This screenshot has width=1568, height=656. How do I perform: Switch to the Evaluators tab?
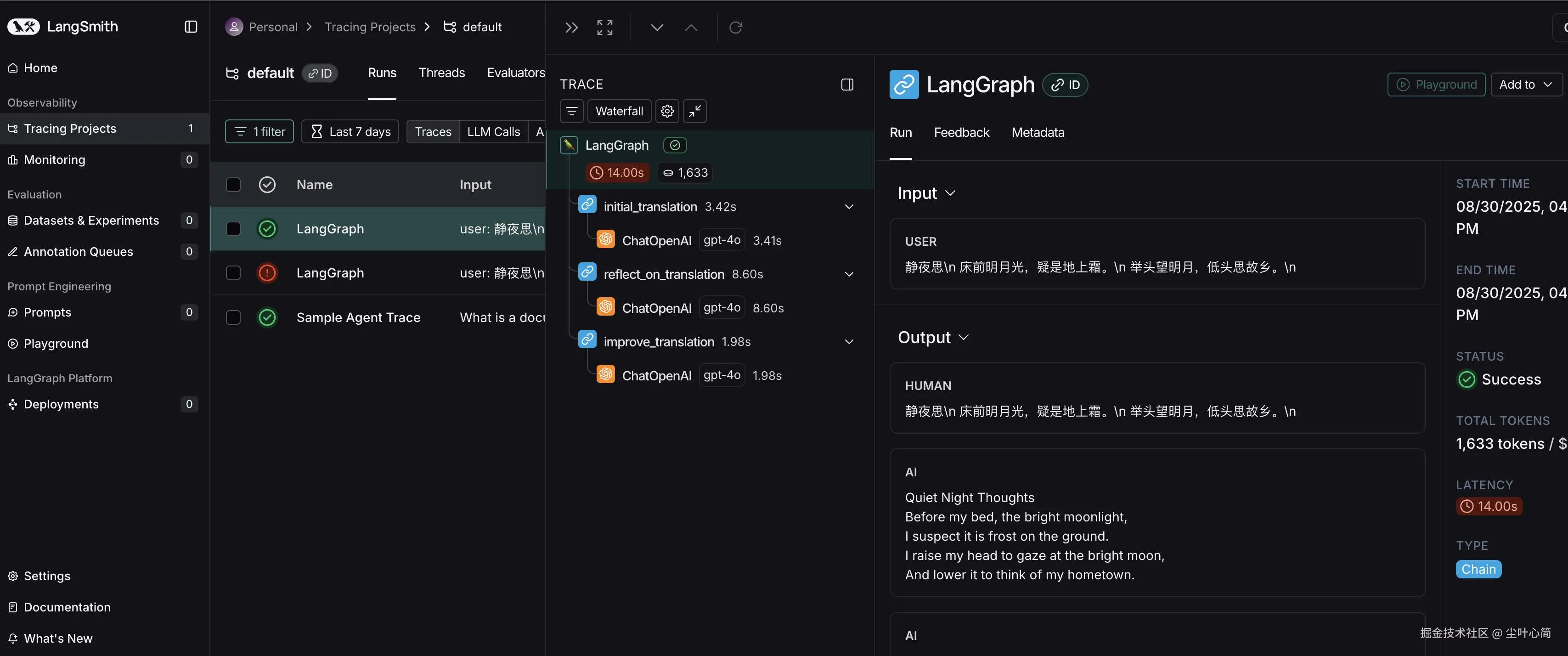click(516, 73)
